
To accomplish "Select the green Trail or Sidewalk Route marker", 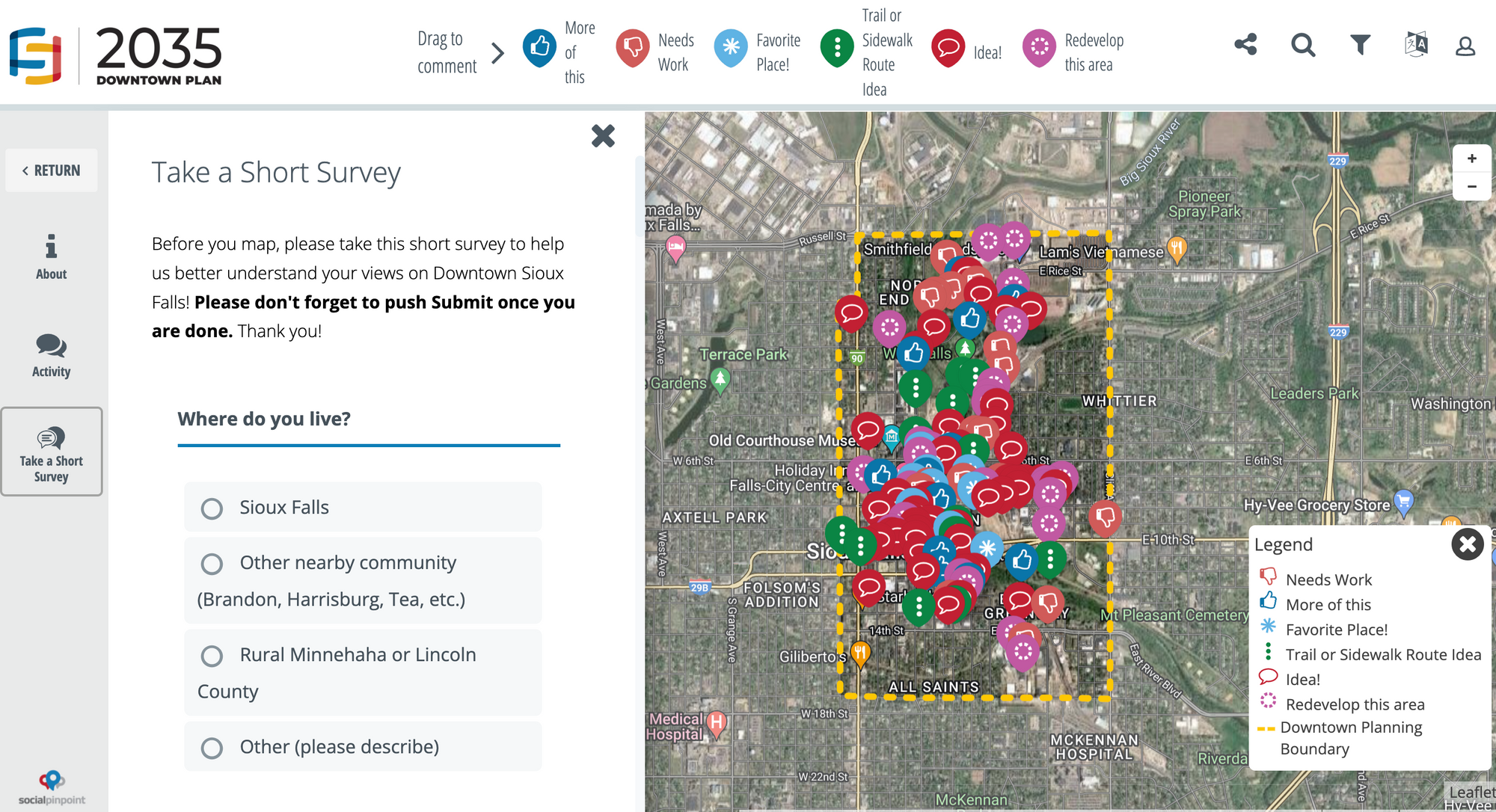I will pyautogui.click(x=837, y=49).
